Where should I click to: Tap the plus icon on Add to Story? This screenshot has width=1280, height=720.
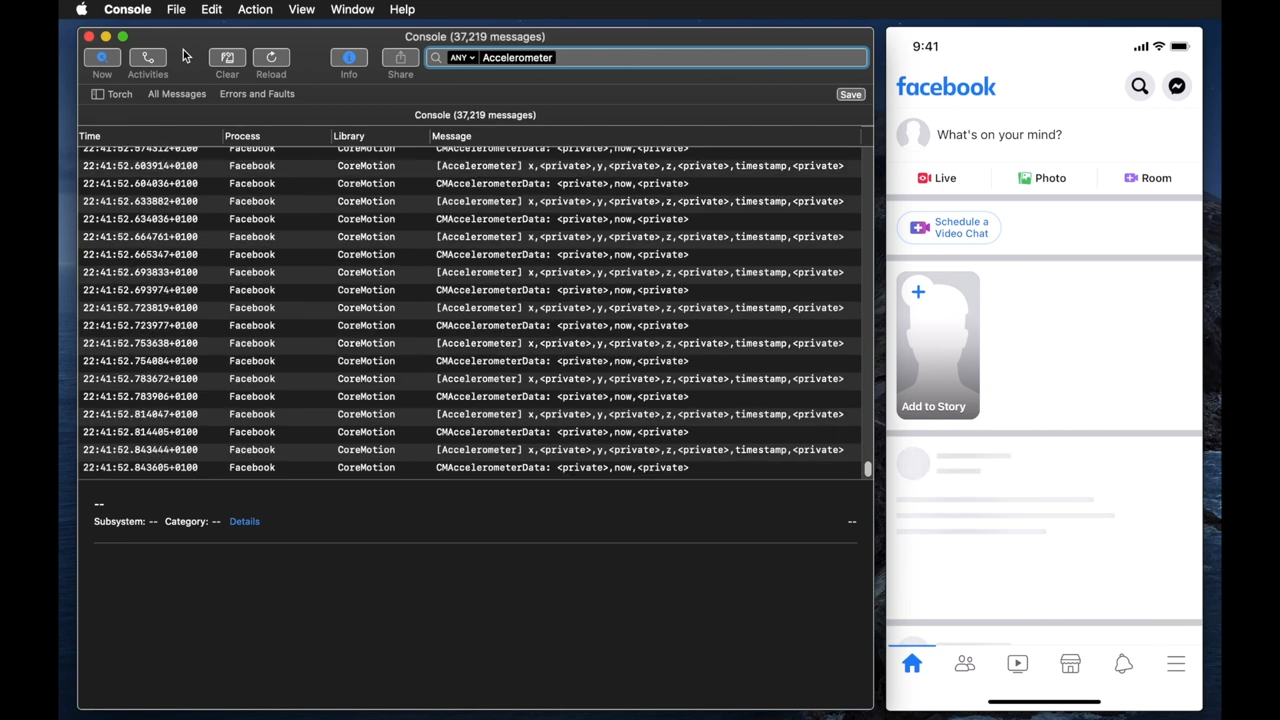tap(918, 292)
